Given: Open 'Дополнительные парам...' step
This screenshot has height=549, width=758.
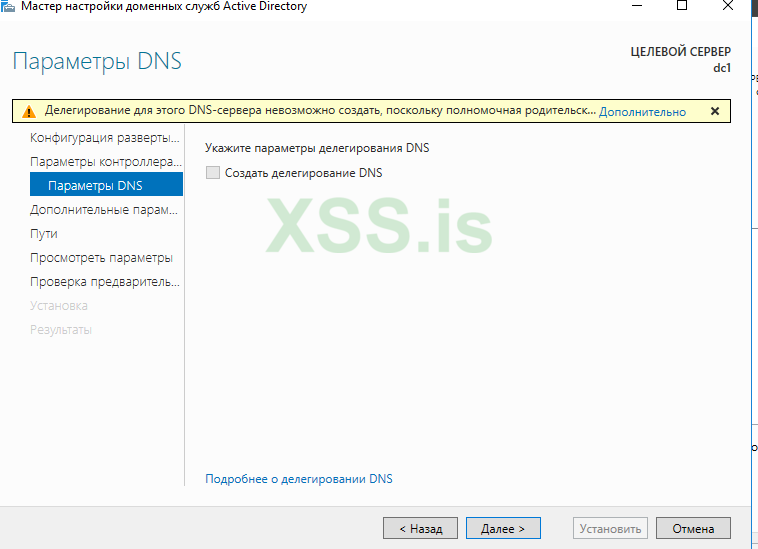Looking at the screenshot, I should [x=104, y=210].
